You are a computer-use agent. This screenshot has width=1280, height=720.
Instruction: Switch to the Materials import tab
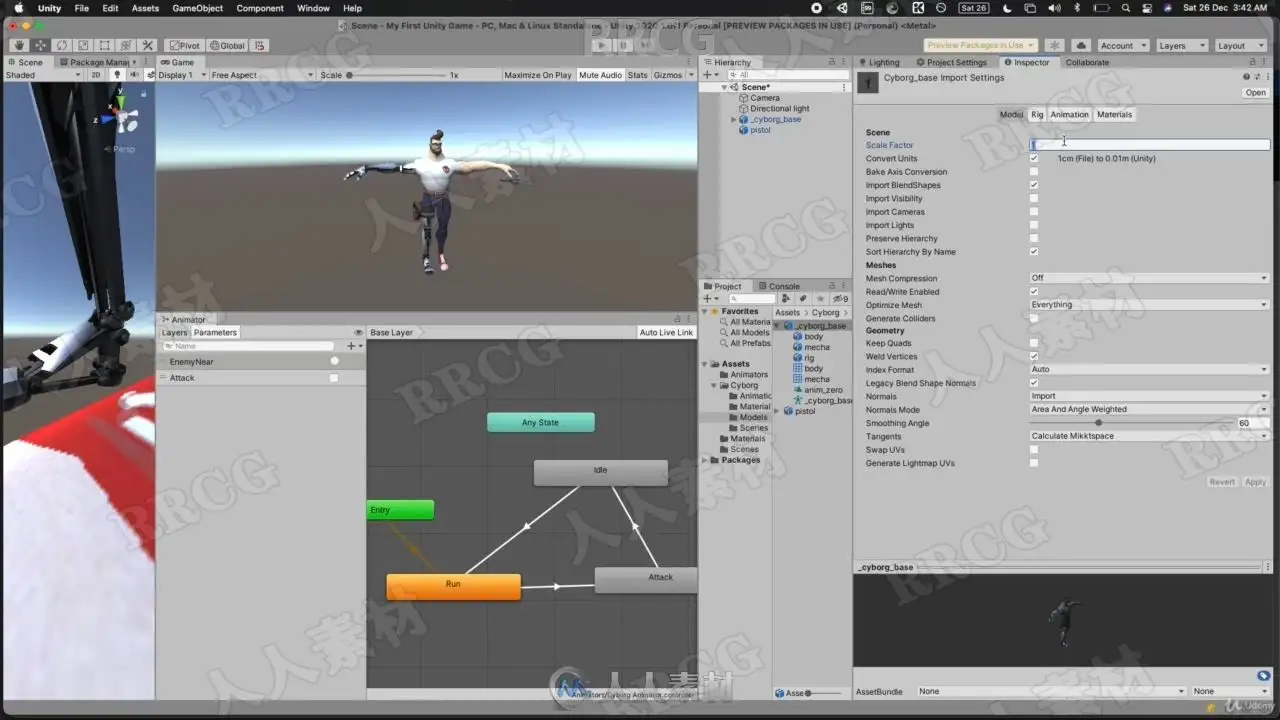1114,114
